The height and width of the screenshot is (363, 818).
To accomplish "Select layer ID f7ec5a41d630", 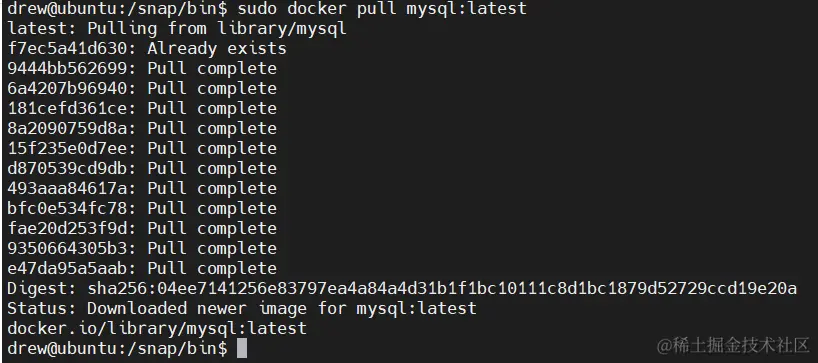I will point(67,49).
